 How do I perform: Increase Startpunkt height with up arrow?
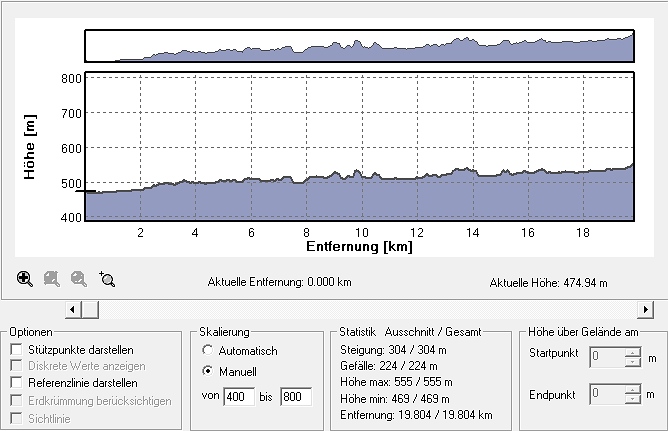pyautogui.click(x=631, y=352)
